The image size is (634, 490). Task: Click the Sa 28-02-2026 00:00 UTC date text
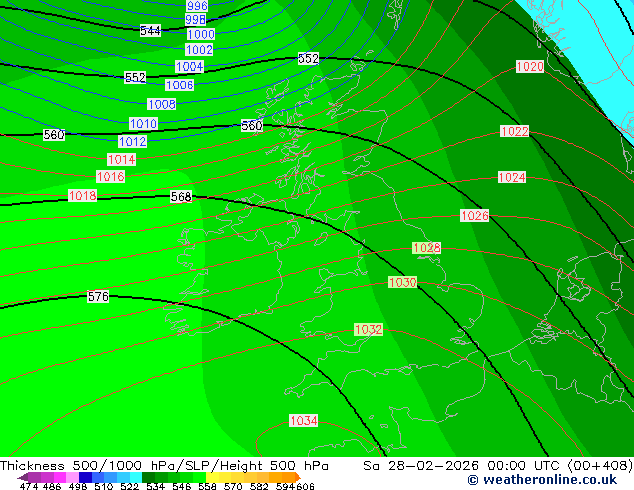tap(461, 466)
